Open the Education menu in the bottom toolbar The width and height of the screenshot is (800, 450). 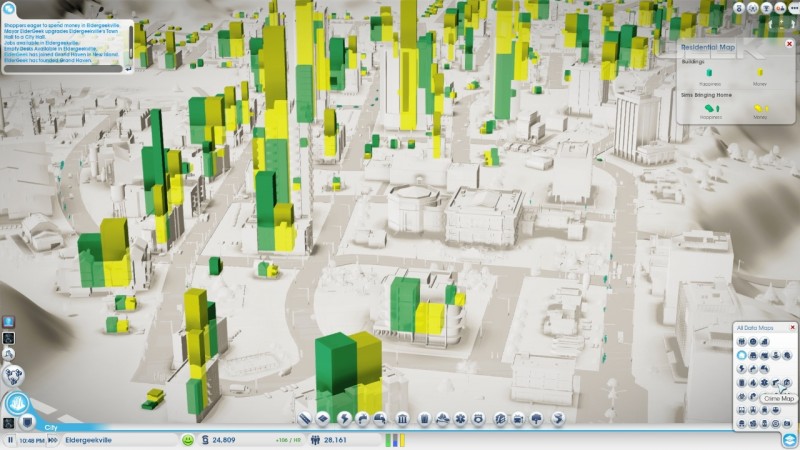coord(501,419)
